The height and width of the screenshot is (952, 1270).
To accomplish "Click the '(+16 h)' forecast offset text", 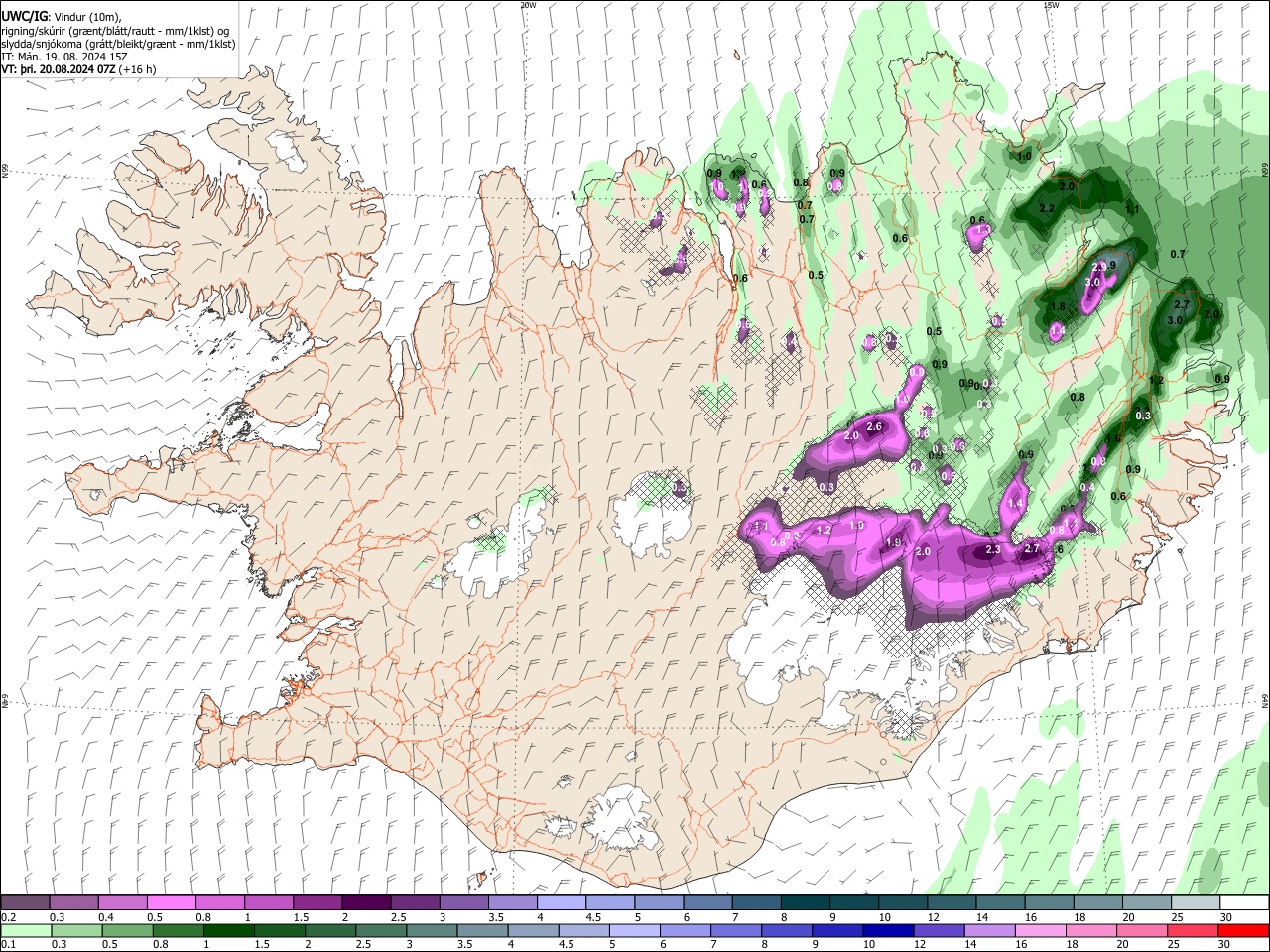I will 139,70.
